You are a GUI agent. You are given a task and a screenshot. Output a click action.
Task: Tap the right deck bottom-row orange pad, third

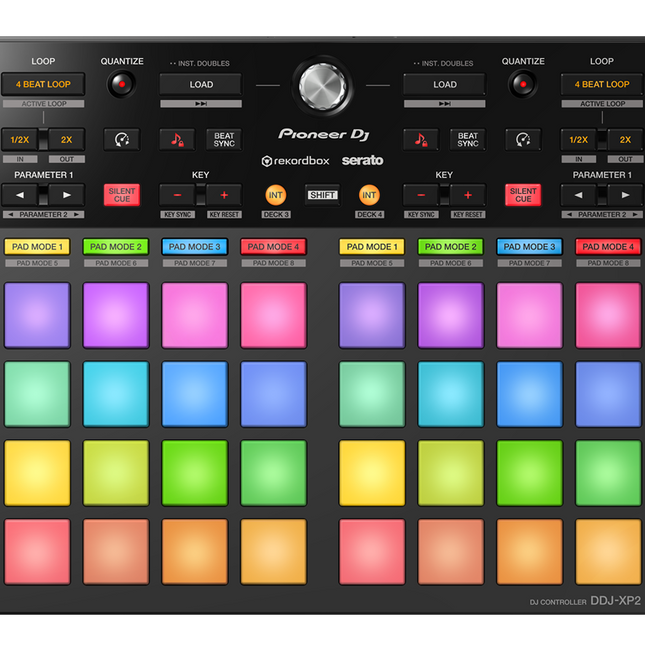[x=529, y=552]
